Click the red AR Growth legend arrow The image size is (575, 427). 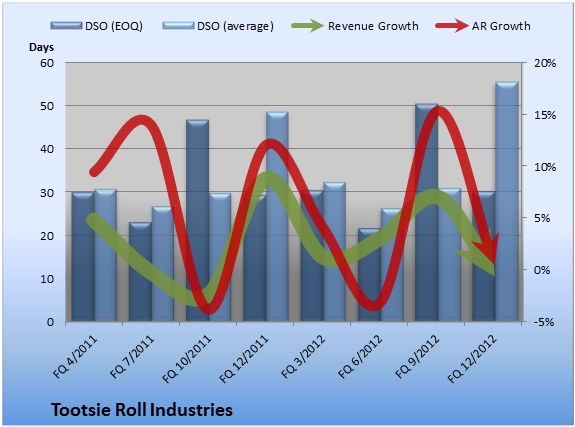coord(452,26)
